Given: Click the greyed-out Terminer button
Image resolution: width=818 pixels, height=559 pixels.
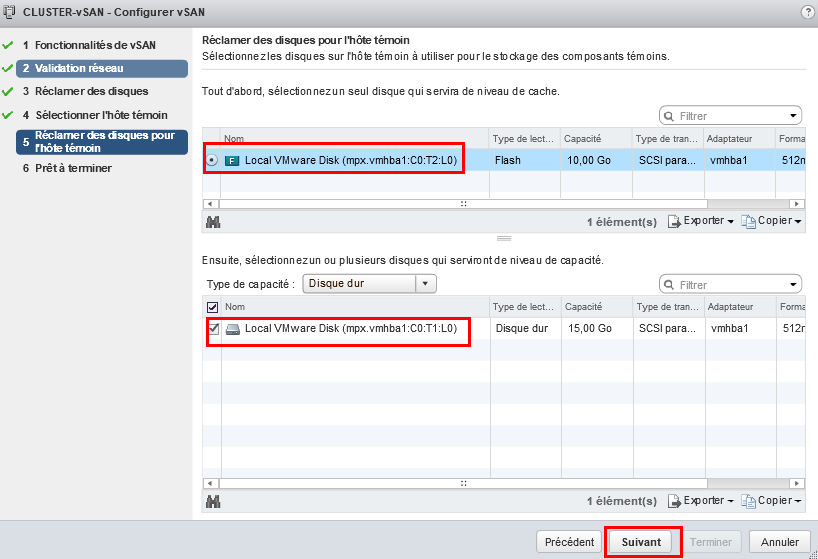Looking at the screenshot, I should pos(711,542).
